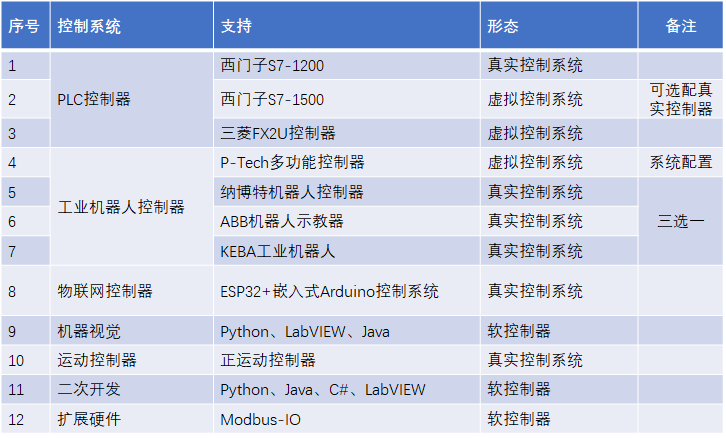Select the P-Tech多功能控制器 cell
The height and width of the screenshot is (438, 726).
(347, 162)
